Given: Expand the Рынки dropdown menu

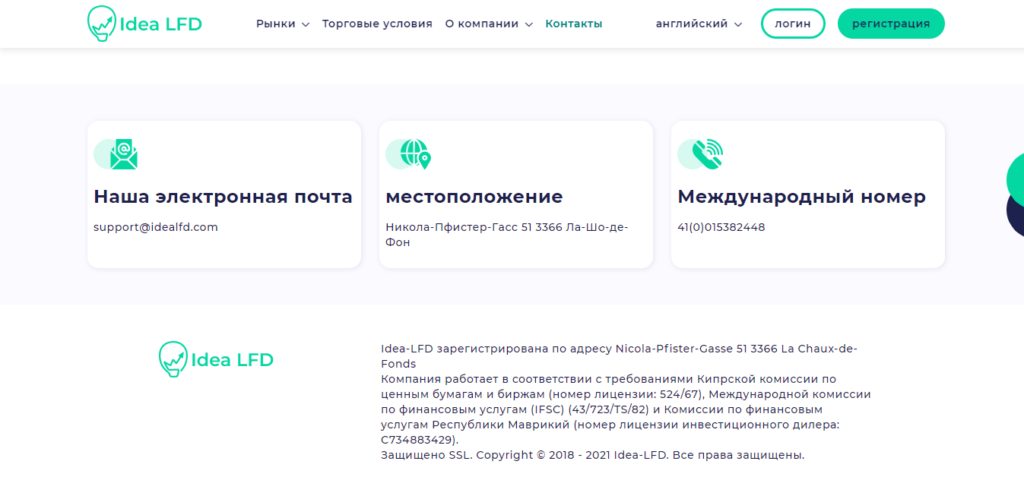Looking at the screenshot, I should pyautogui.click(x=282, y=24).
